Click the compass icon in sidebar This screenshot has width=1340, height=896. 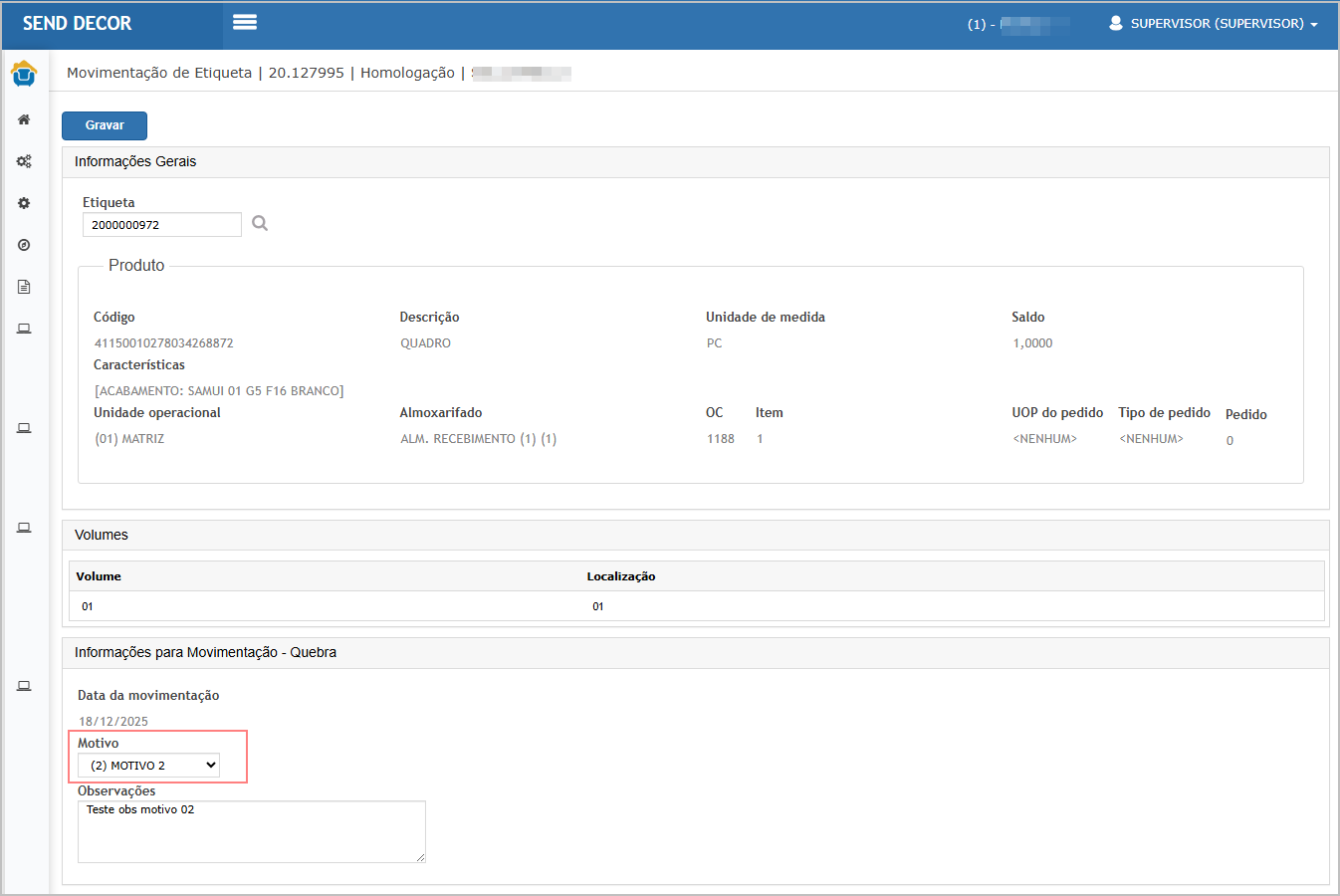point(24,245)
